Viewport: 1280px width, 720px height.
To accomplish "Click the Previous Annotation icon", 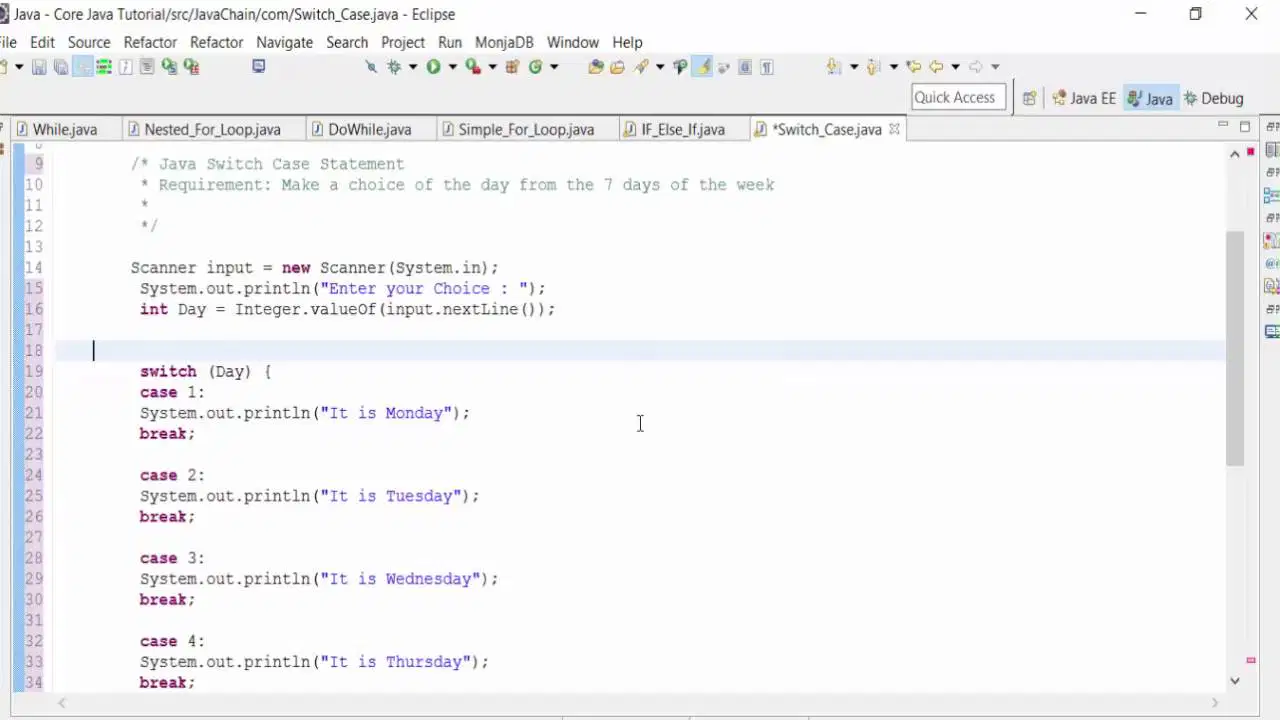I will click(873, 67).
